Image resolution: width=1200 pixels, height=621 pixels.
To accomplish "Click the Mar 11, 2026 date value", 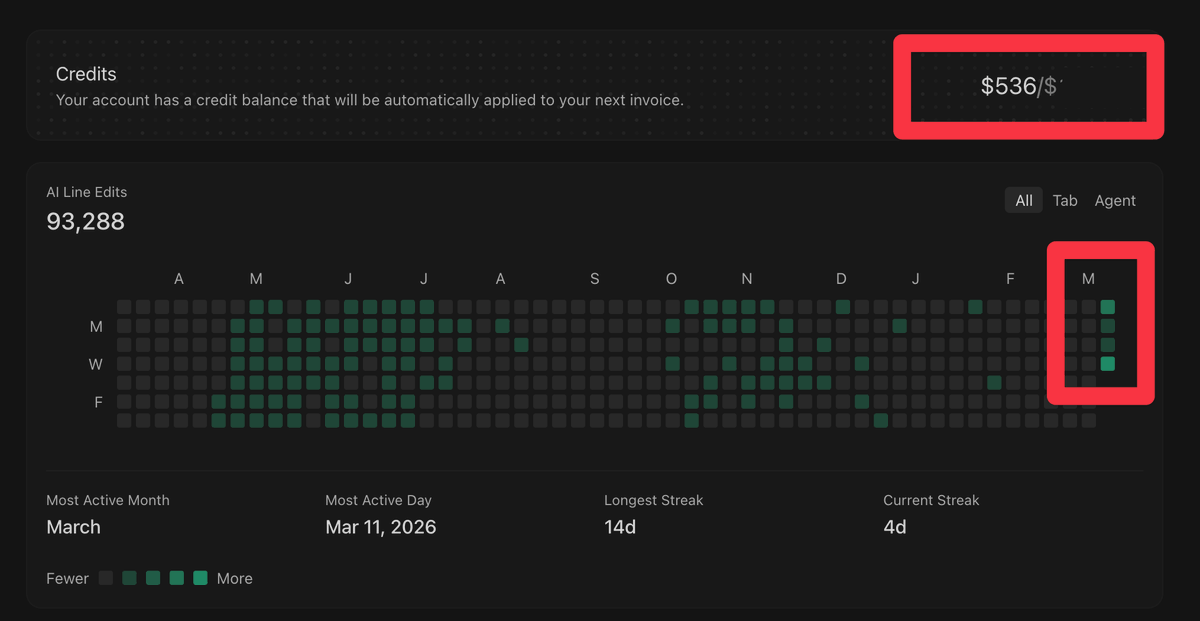I will [381, 527].
